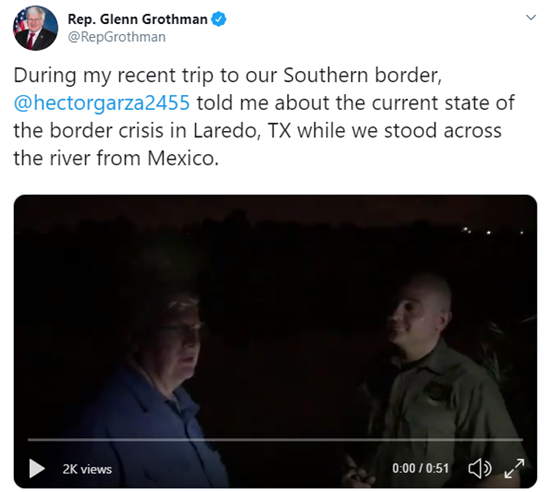The width and height of the screenshot is (550, 492).
Task: Click the blue verified badge
Action: pyautogui.click(x=219, y=19)
